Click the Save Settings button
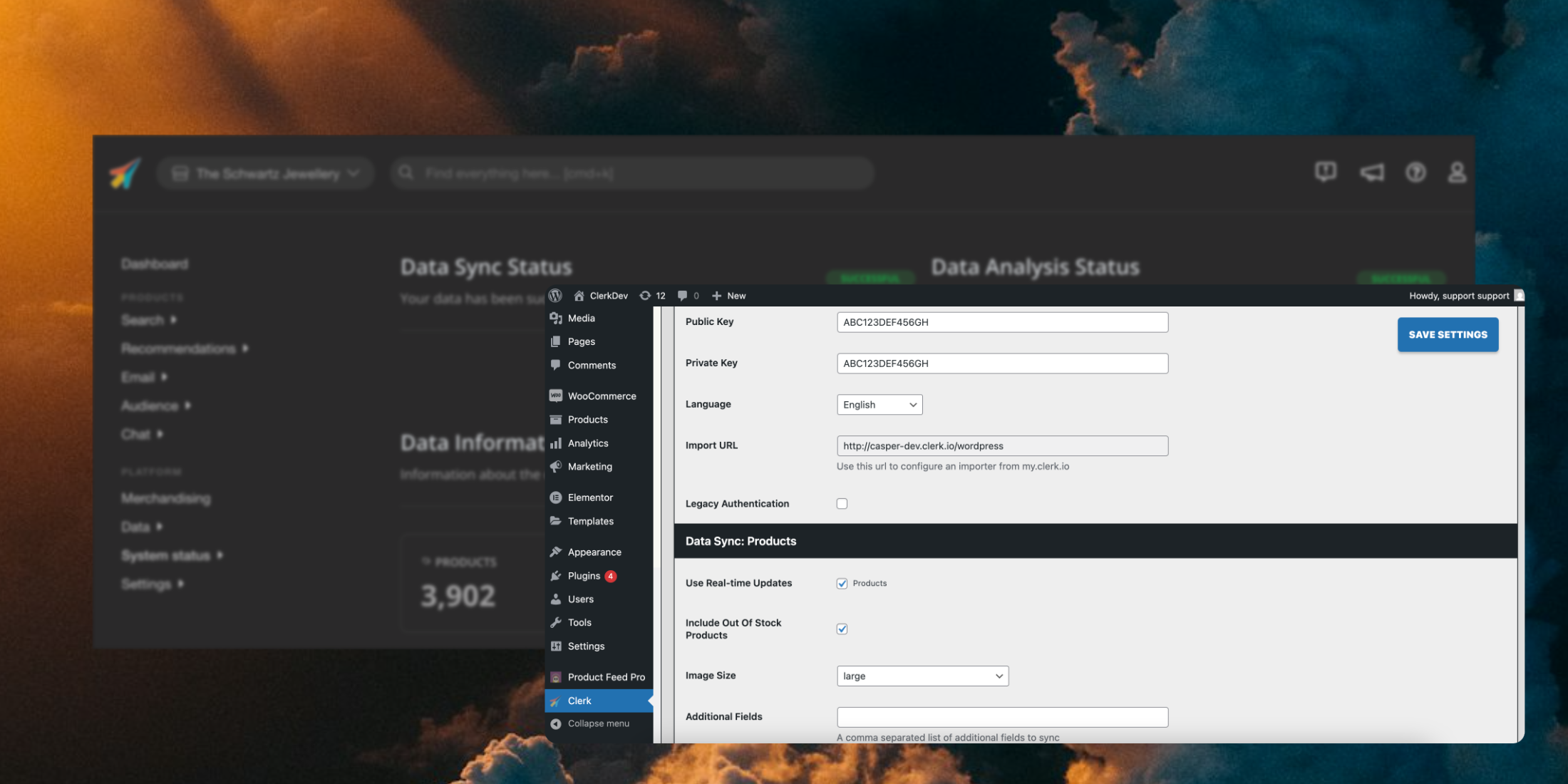The width and height of the screenshot is (1568, 784). (x=1448, y=335)
